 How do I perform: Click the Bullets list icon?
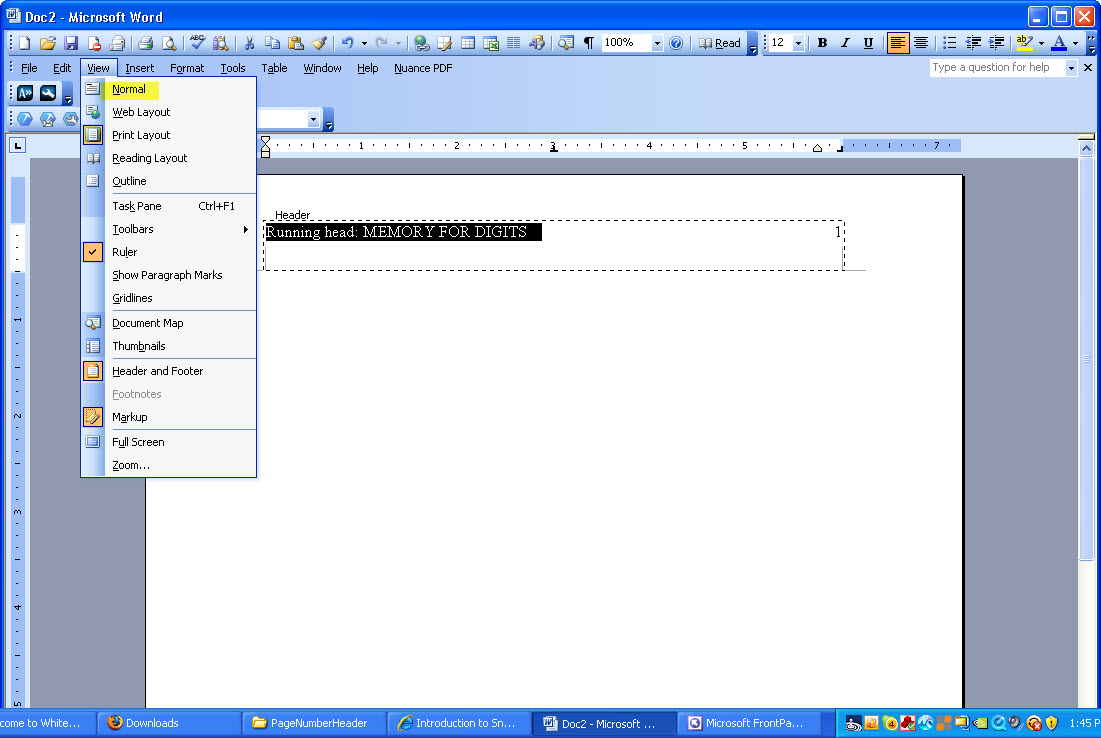pos(949,43)
